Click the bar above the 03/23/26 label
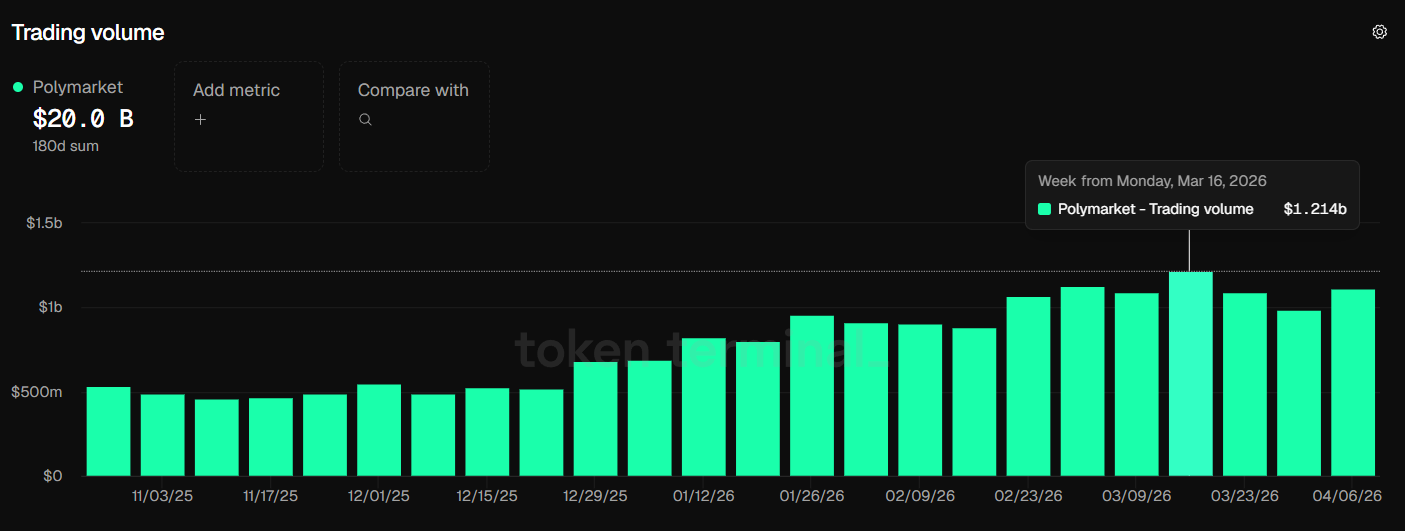This screenshot has height=531, width=1405. pyautogui.click(x=1245, y=384)
